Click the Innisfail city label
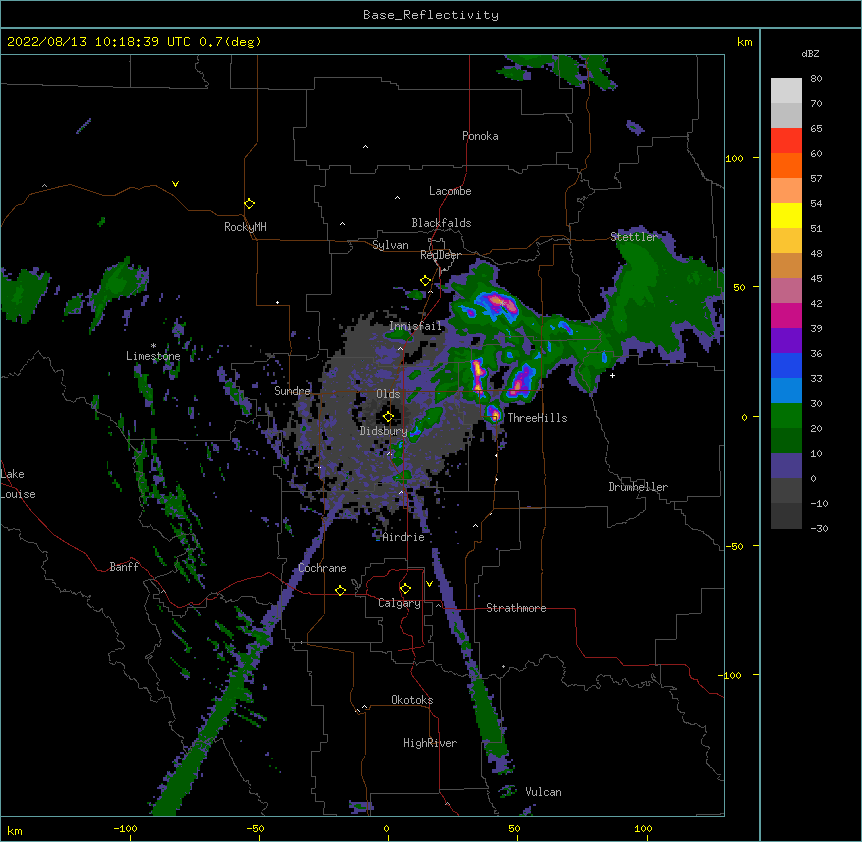The height and width of the screenshot is (842, 862). [x=415, y=326]
